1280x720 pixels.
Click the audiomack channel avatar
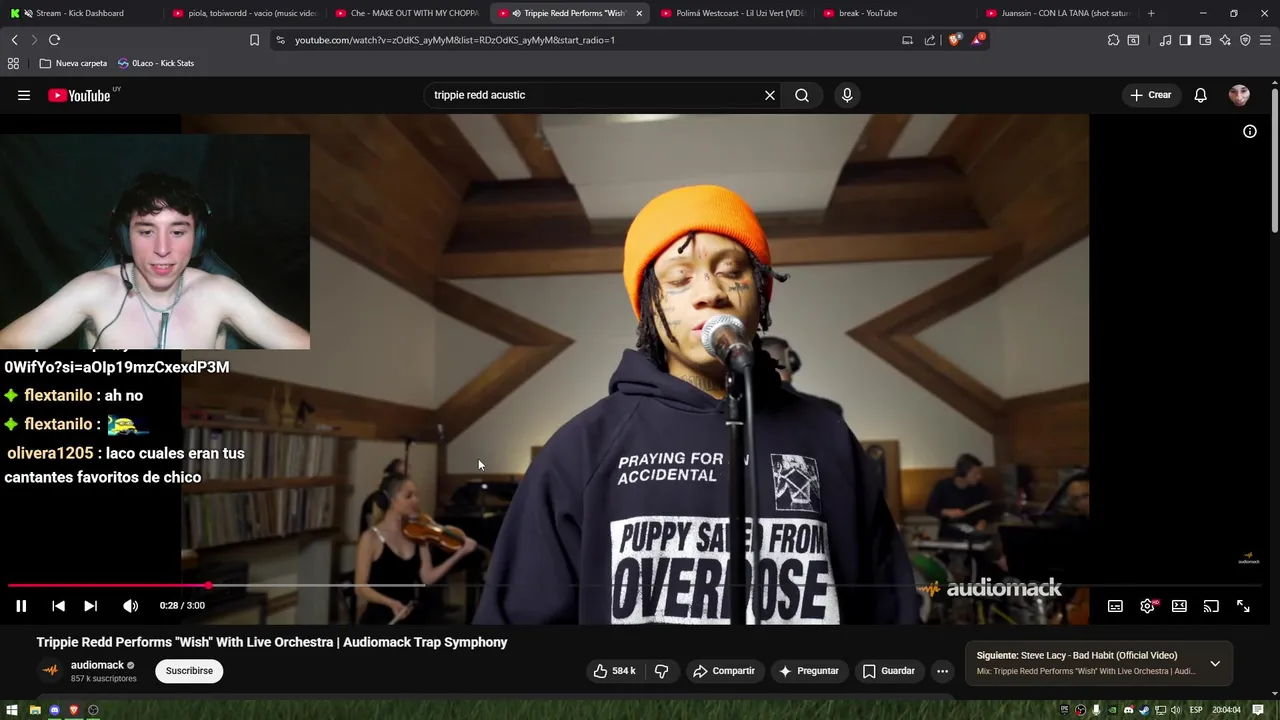pyautogui.click(x=50, y=671)
